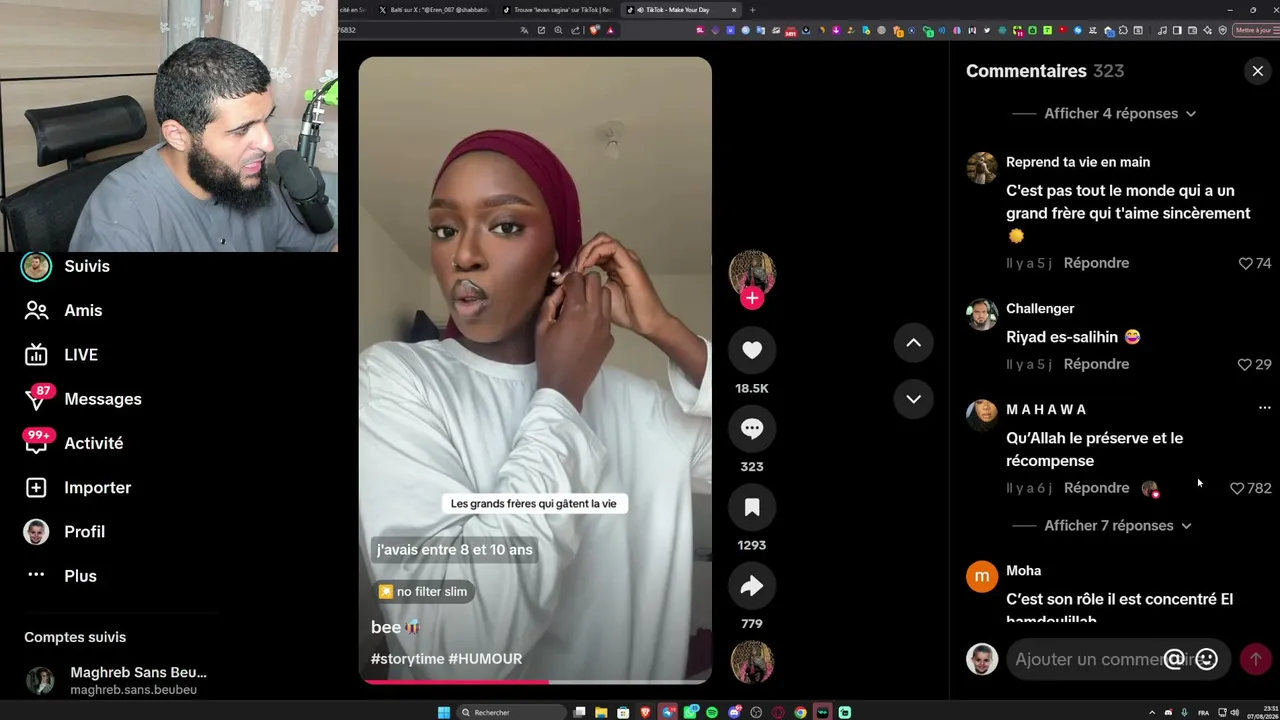Open Moha's profile from username
Viewport: 1280px width, 720px height.
1023,571
